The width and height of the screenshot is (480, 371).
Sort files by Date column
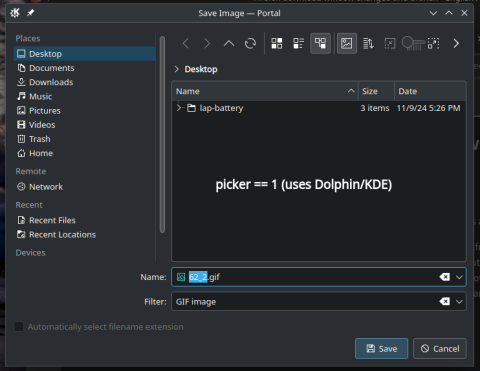pyautogui.click(x=430, y=91)
